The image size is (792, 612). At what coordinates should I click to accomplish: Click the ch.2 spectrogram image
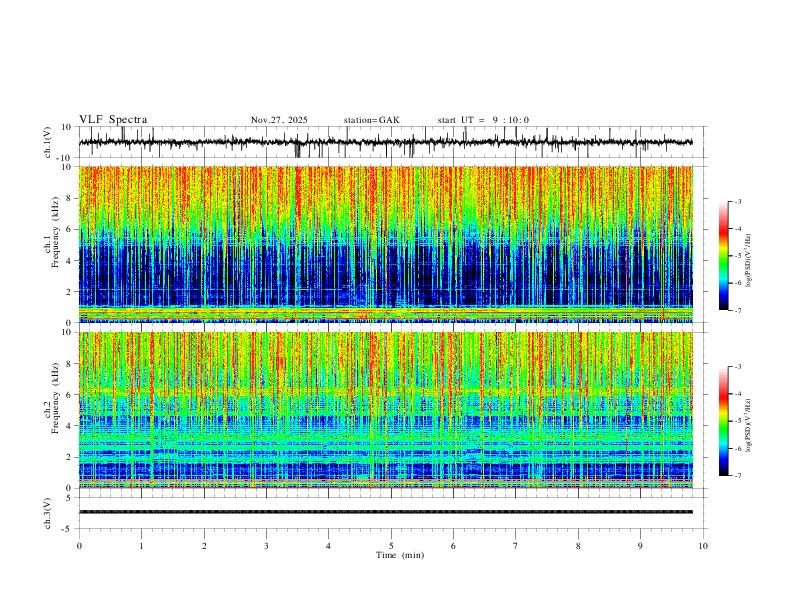386,410
